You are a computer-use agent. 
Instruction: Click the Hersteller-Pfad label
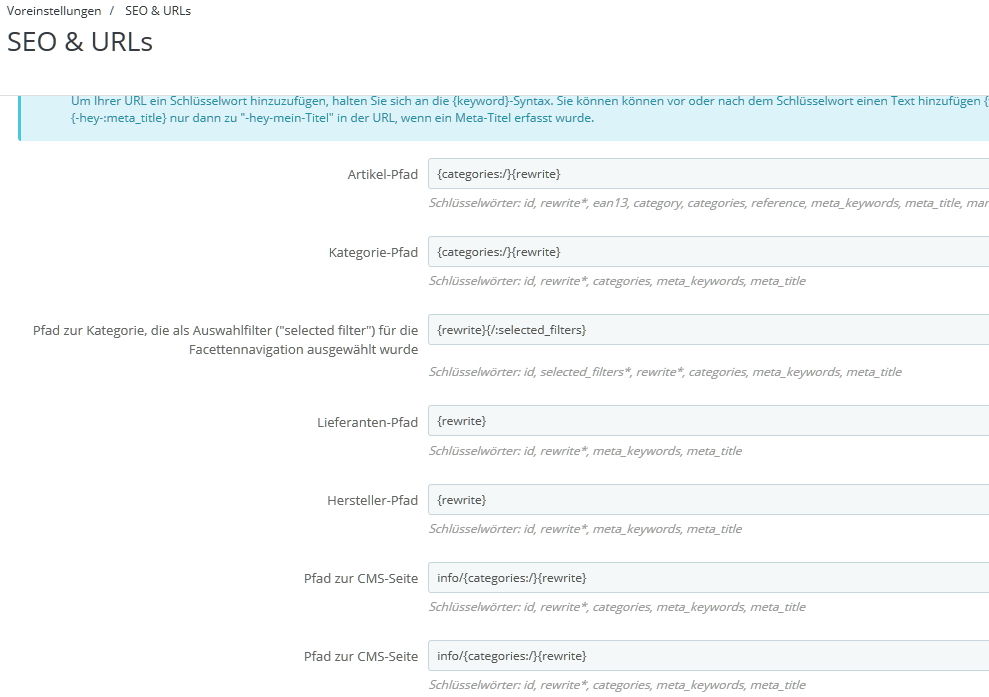pos(372,500)
